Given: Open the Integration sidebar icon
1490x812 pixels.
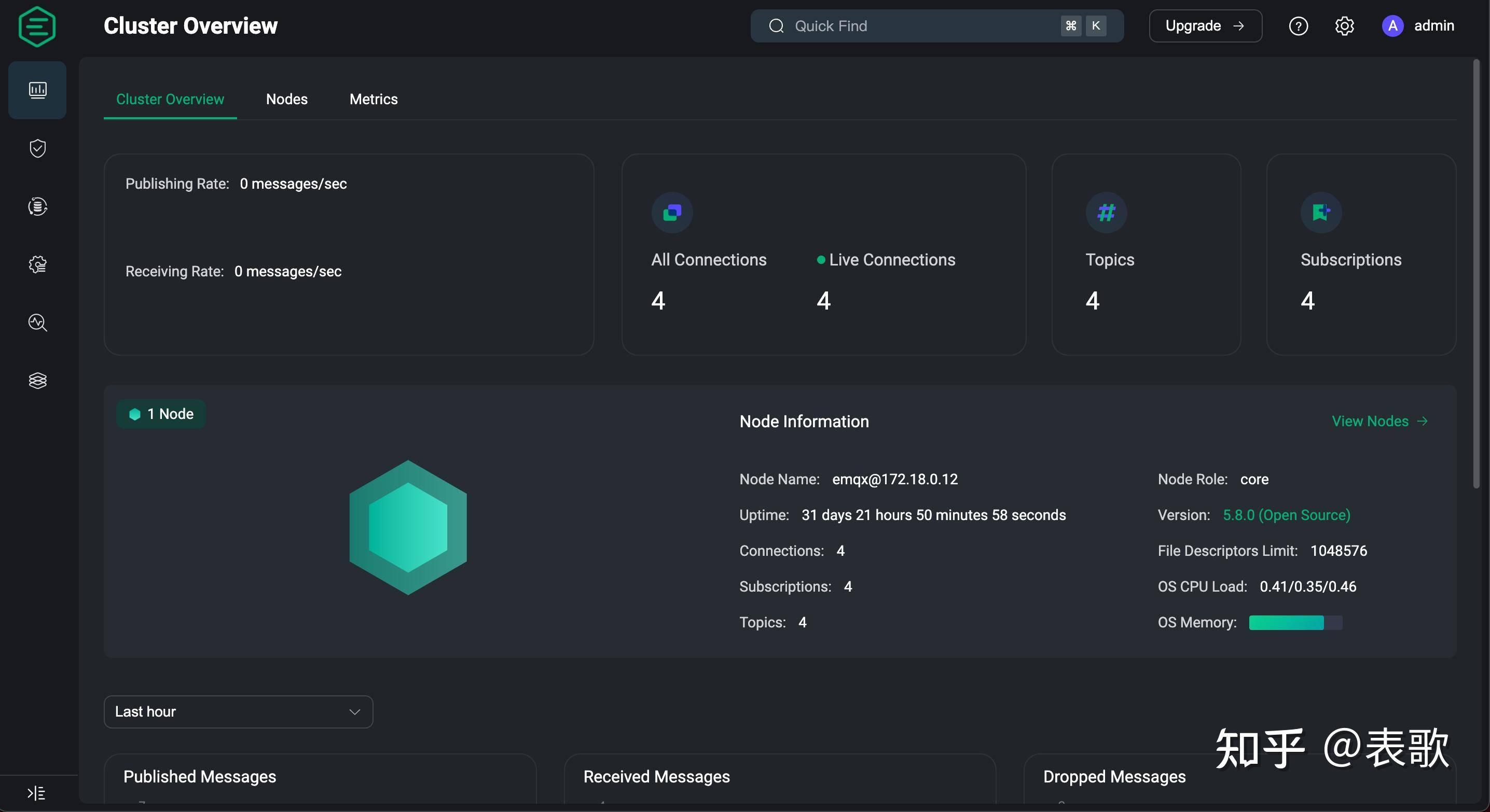Looking at the screenshot, I should coord(37,206).
